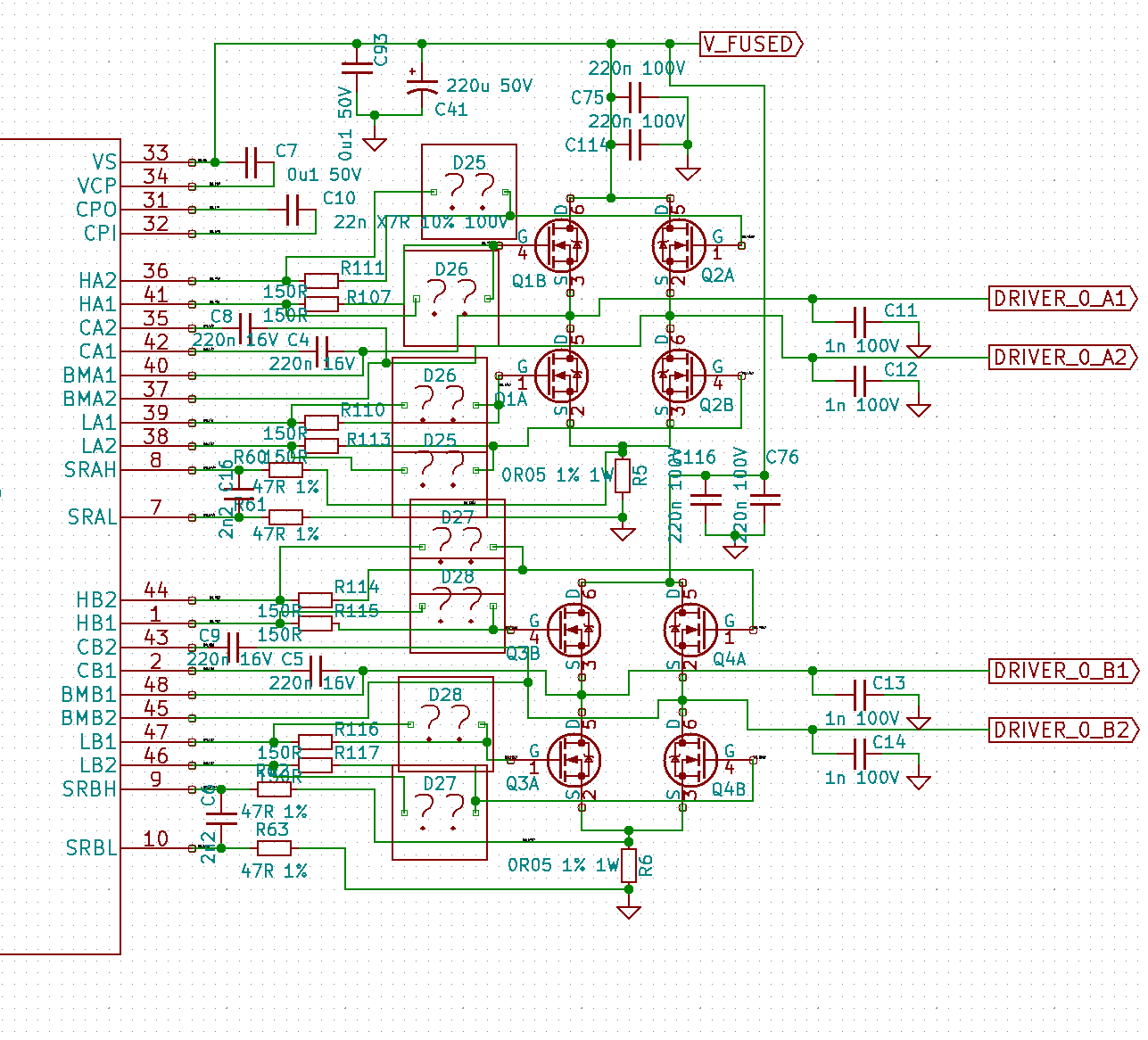Click the CPI pin name

click(x=101, y=233)
